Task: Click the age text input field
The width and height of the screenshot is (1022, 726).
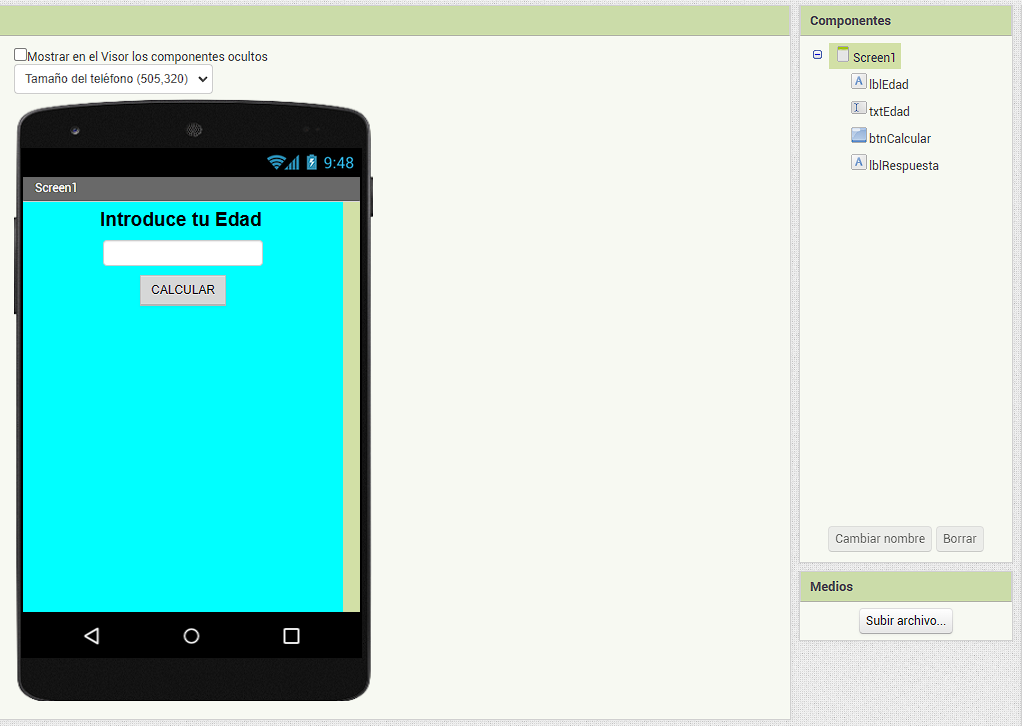Action: (x=183, y=253)
